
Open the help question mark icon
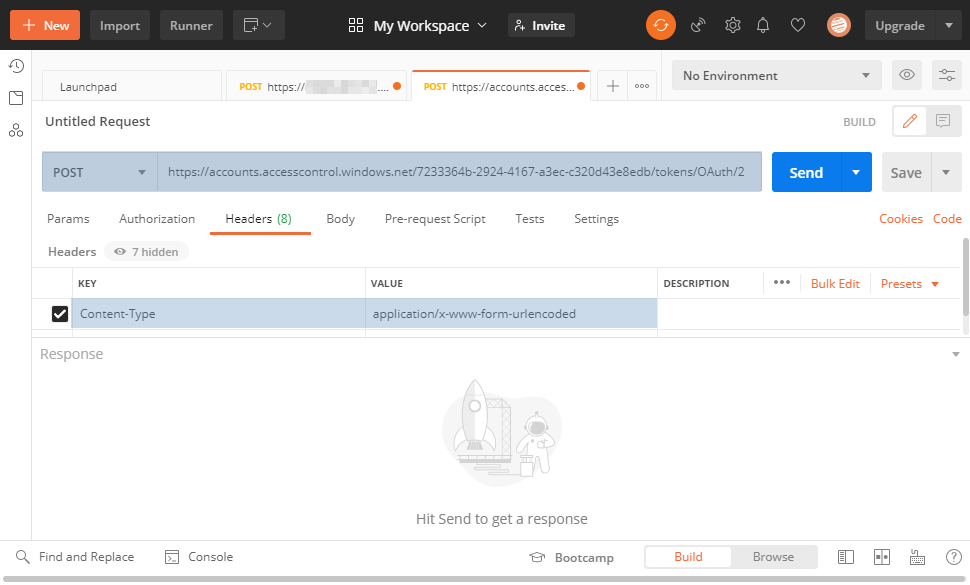953,557
